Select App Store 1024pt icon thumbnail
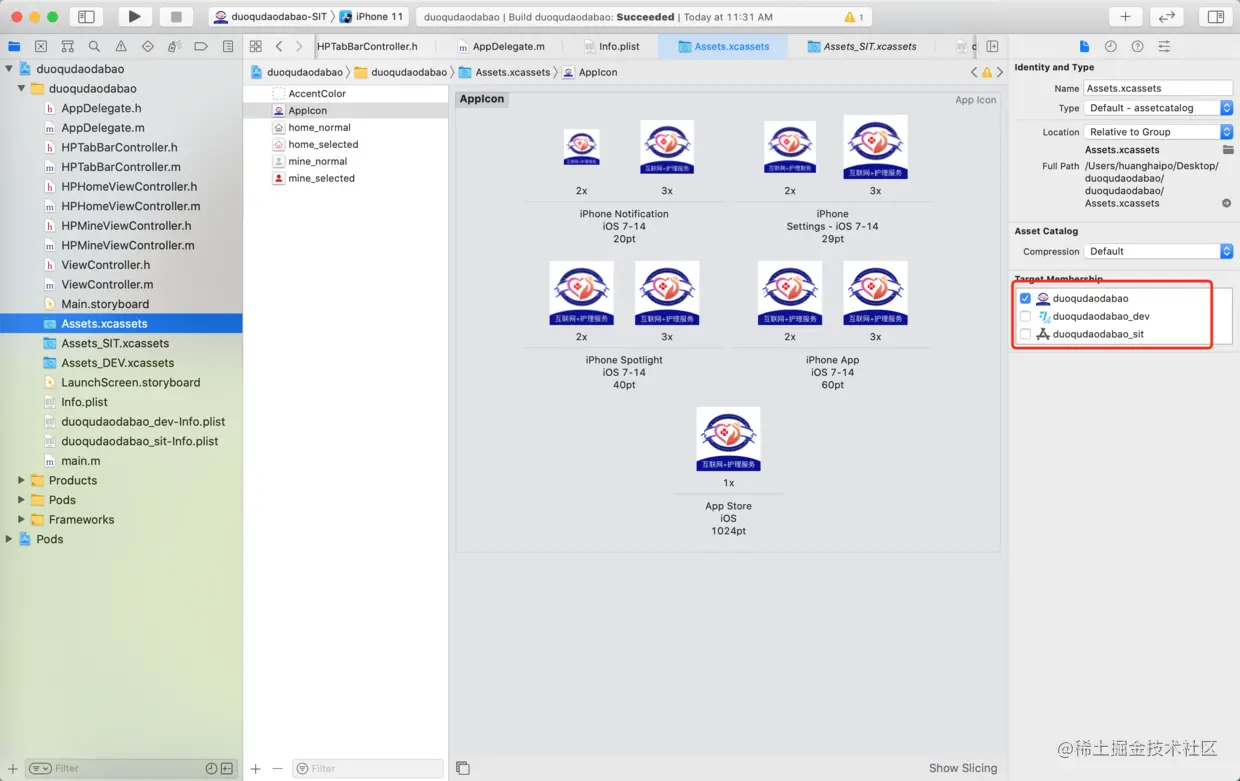1240x781 pixels. point(728,439)
